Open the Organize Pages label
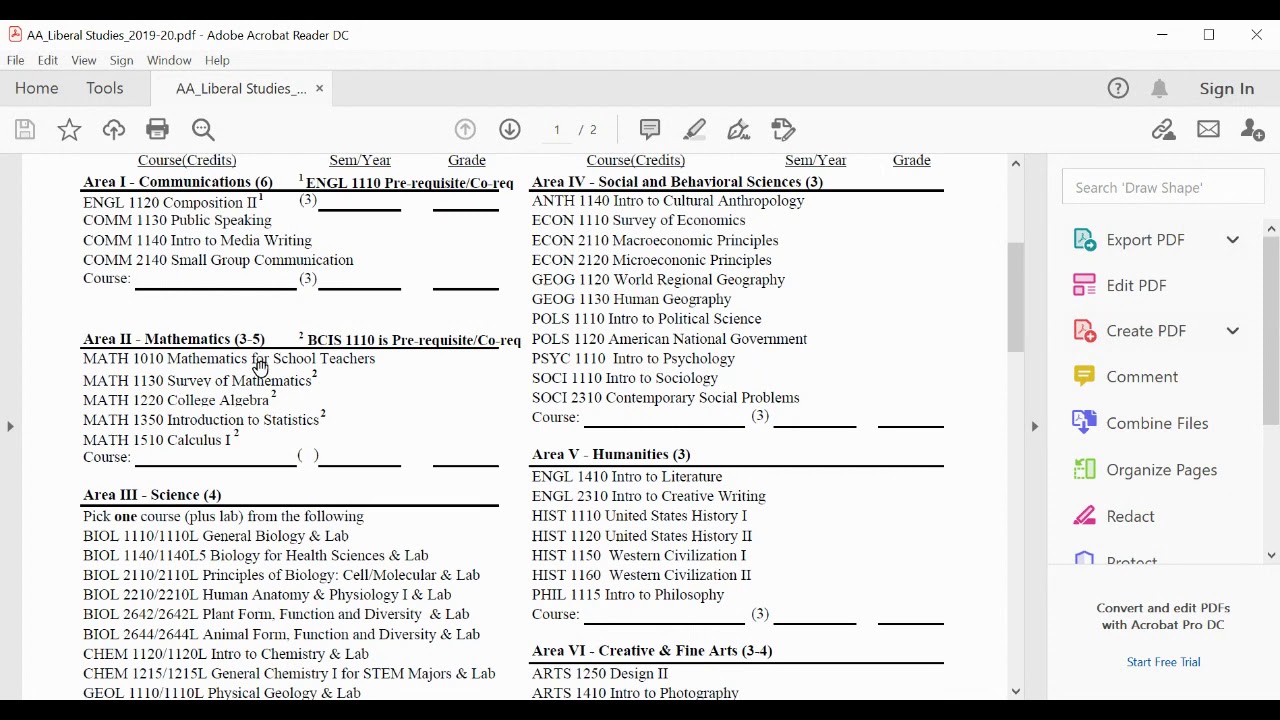Image resolution: width=1280 pixels, height=720 pixels. pos(1161,470)
